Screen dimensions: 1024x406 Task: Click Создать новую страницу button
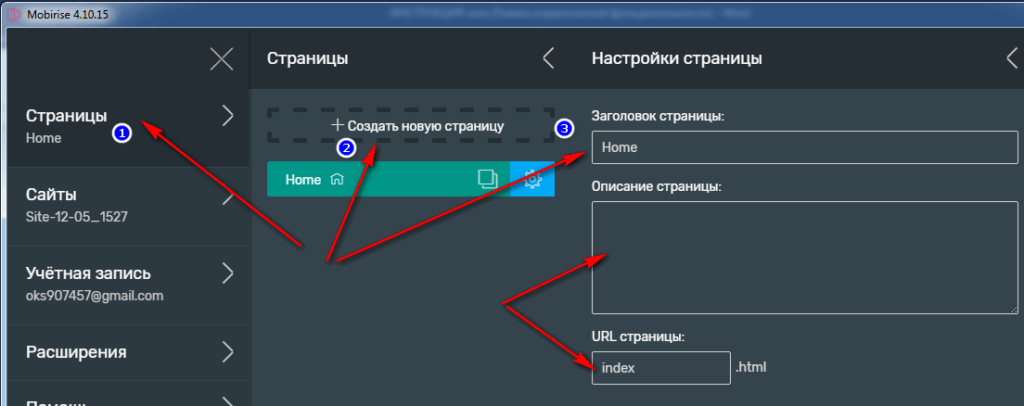411,125
